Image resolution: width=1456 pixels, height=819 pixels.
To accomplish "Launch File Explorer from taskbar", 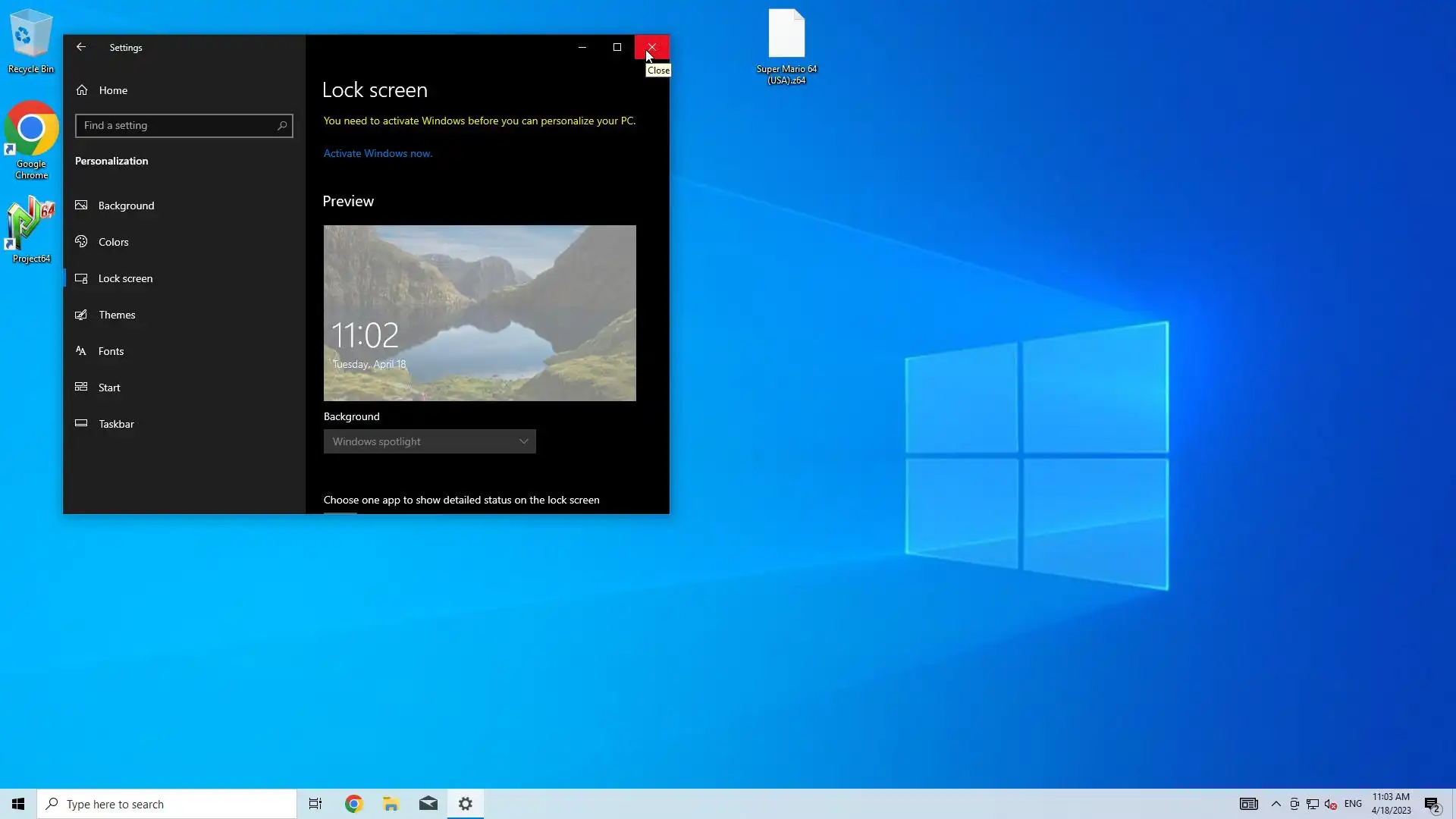I will [x=391, y=804].
